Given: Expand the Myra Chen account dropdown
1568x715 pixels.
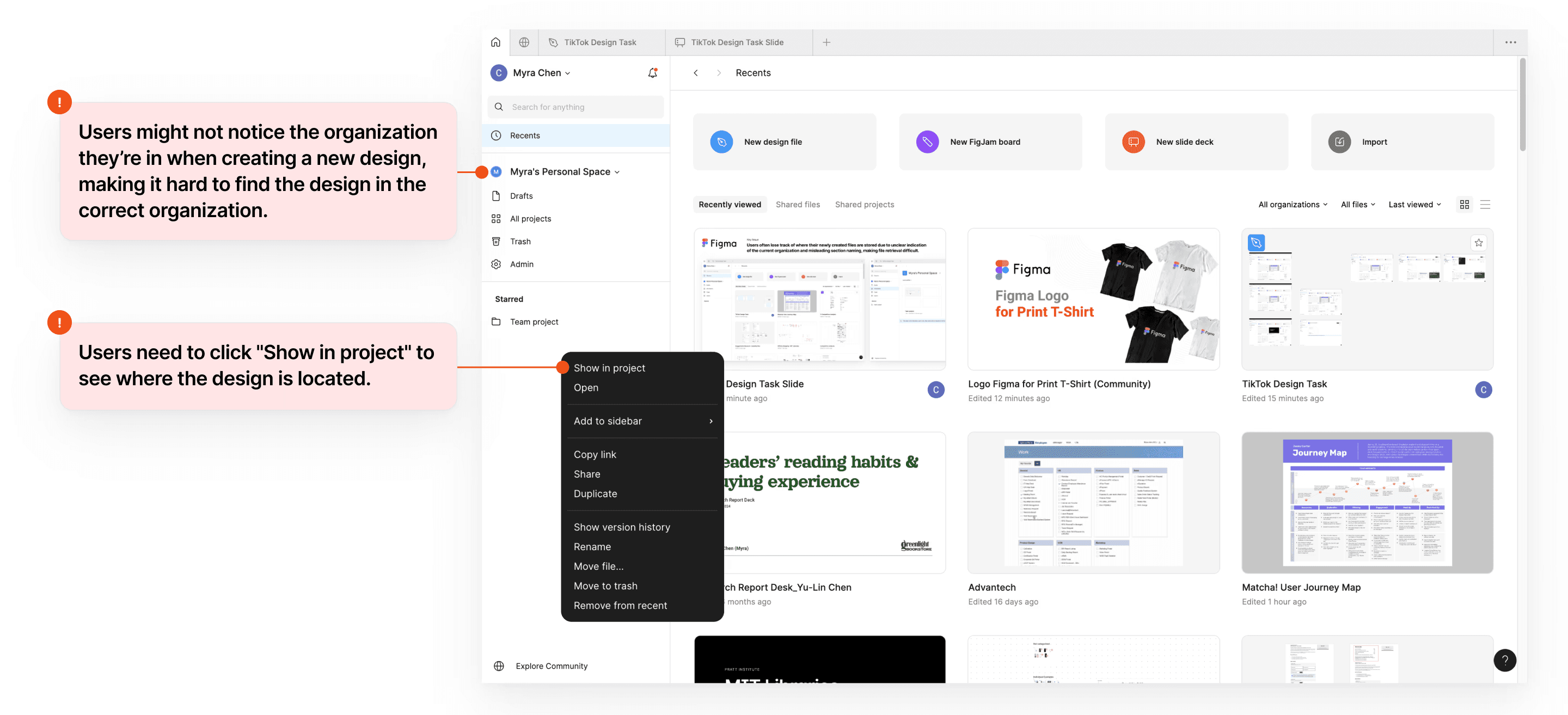Looking at the screenshot, I should pyautogui.click(x=541, y=72).
